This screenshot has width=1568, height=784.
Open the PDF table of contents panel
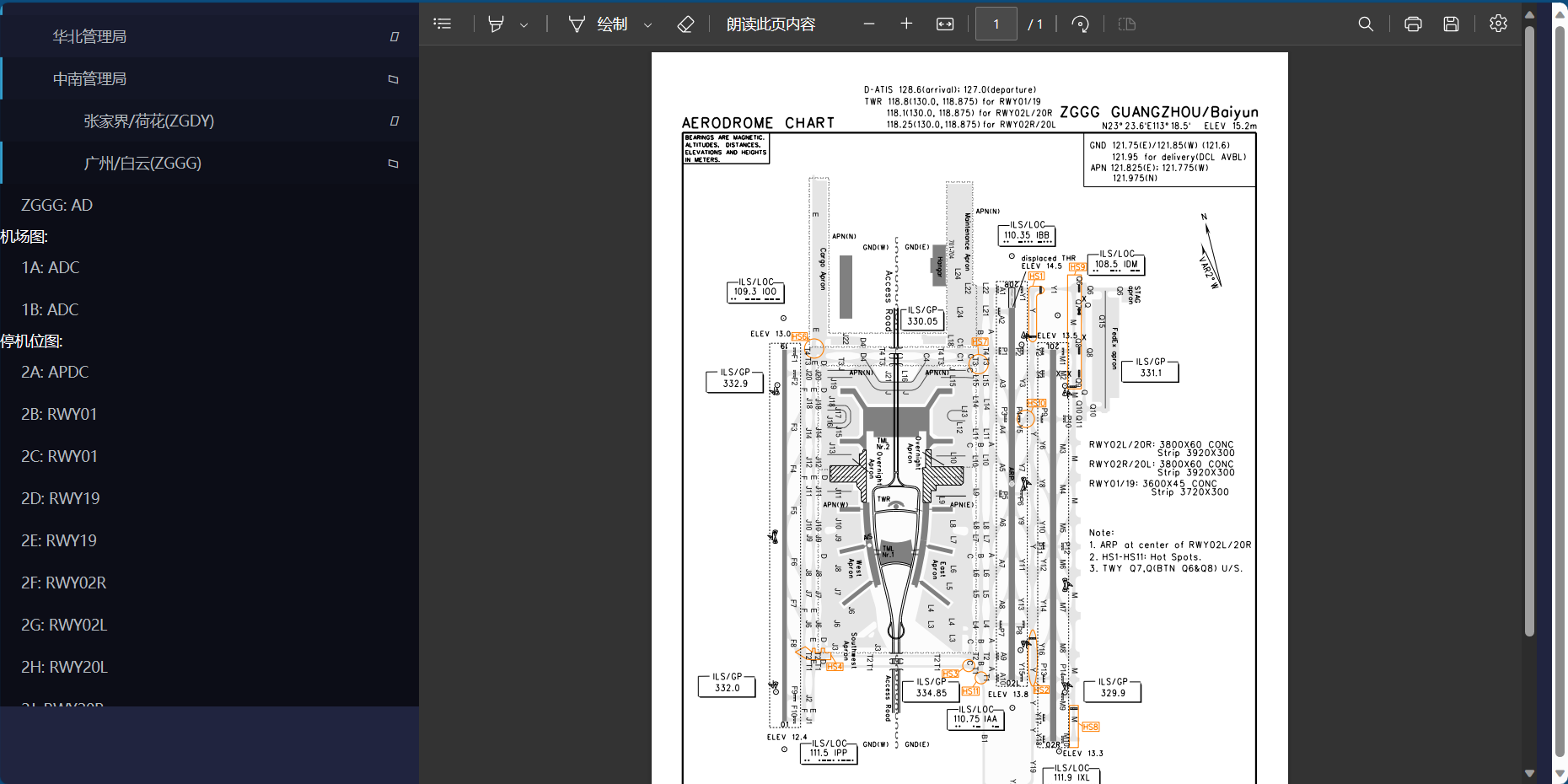[443, 24]
